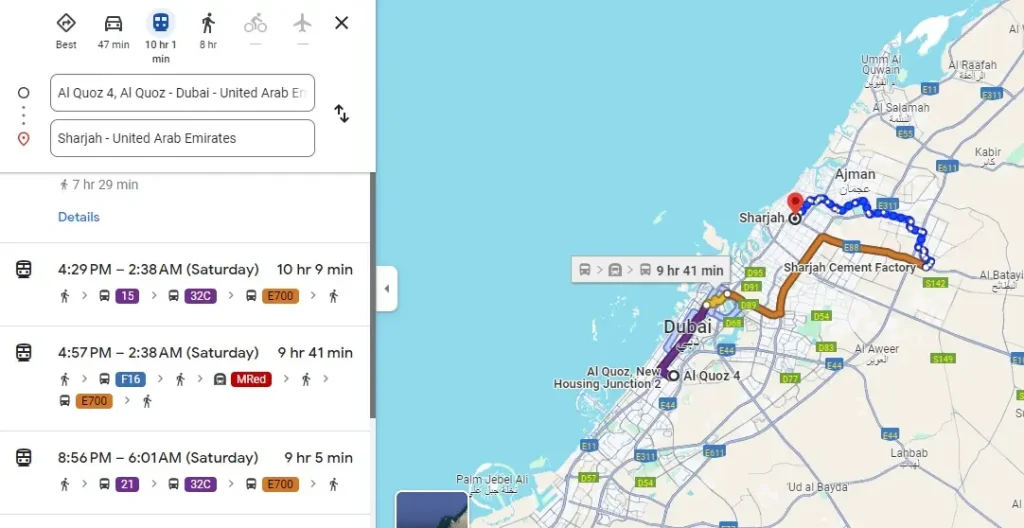
Task: Click transit icon beside 4:29 PM route
Action: click(x=24, y=269)
